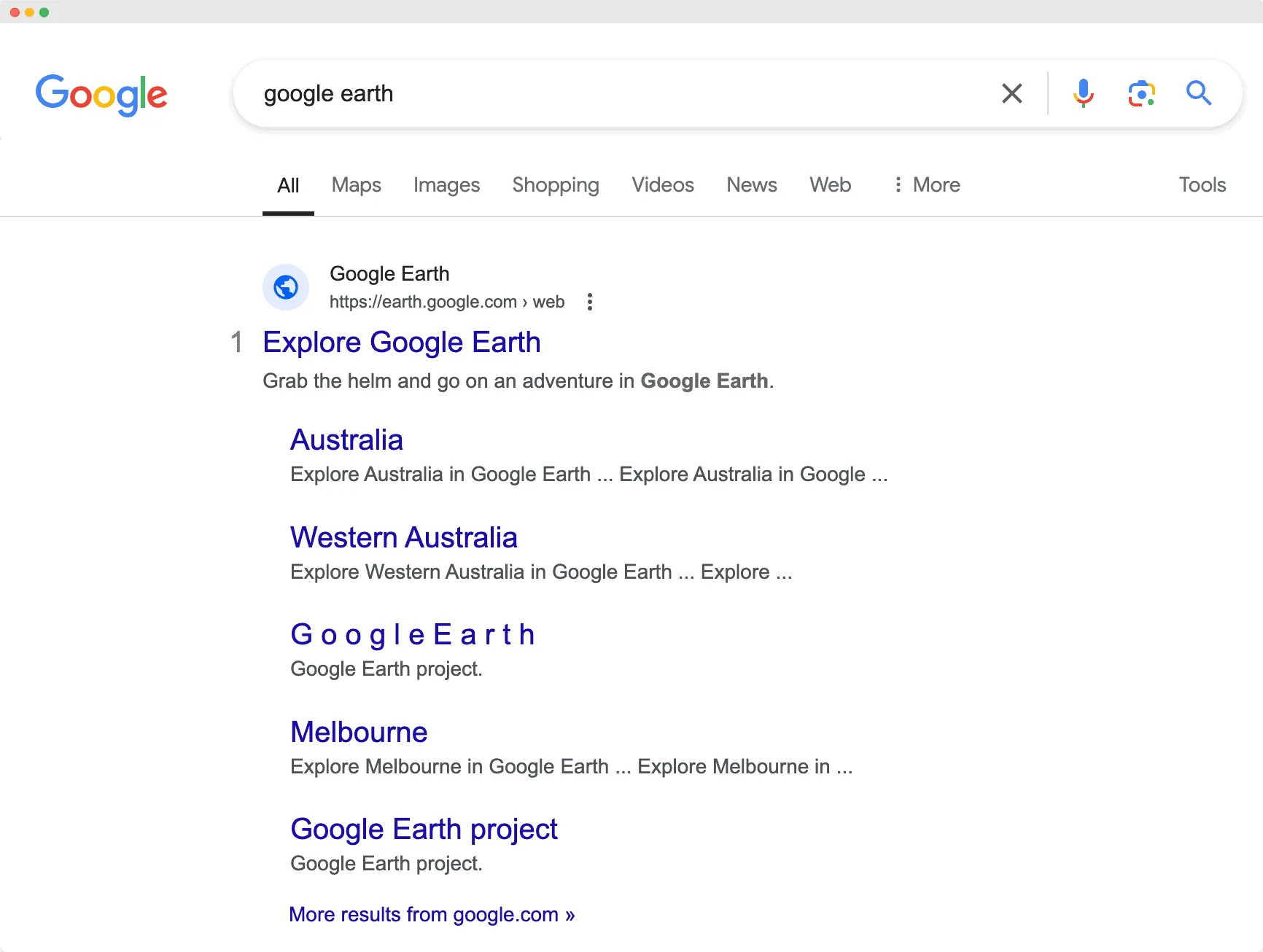
Task: Switch to the Images tab
Action: (x=446, y=184)
